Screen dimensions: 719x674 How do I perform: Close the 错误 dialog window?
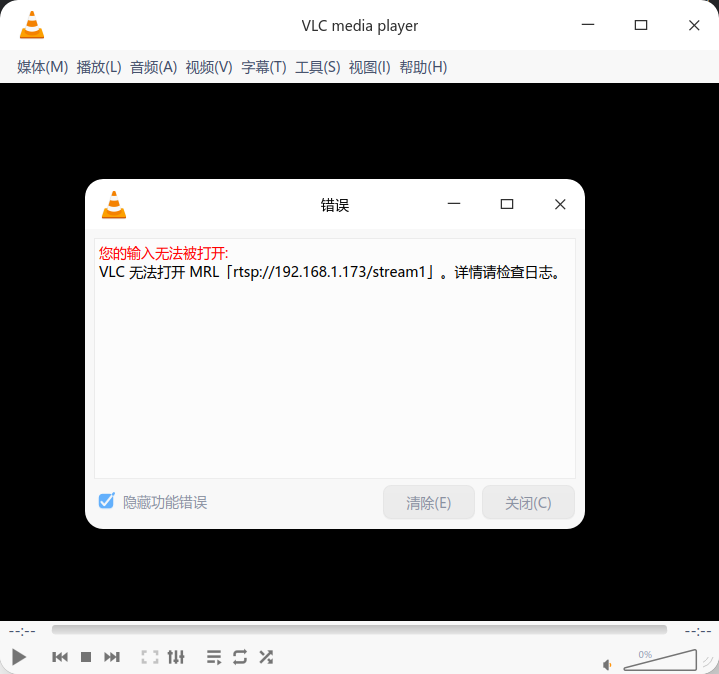[560, 204]
